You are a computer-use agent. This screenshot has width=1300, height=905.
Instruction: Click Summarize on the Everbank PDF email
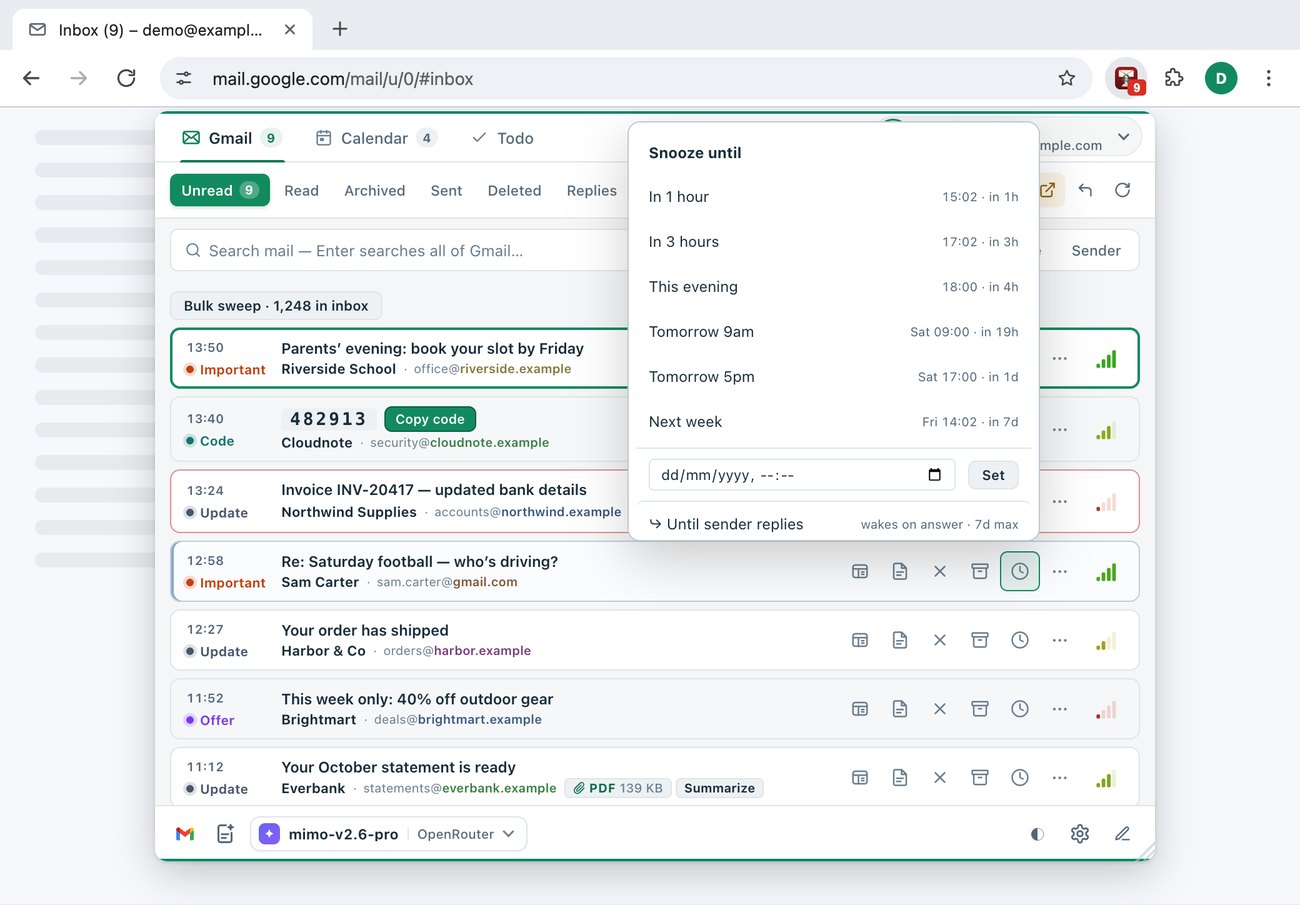(719, 788)
